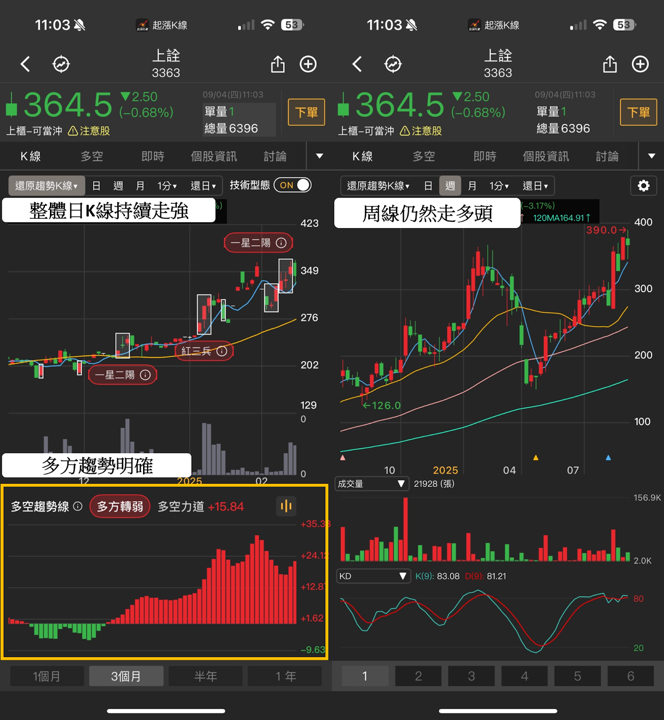Add to watchlist plus icon, right screen

(x=640, y=64)
